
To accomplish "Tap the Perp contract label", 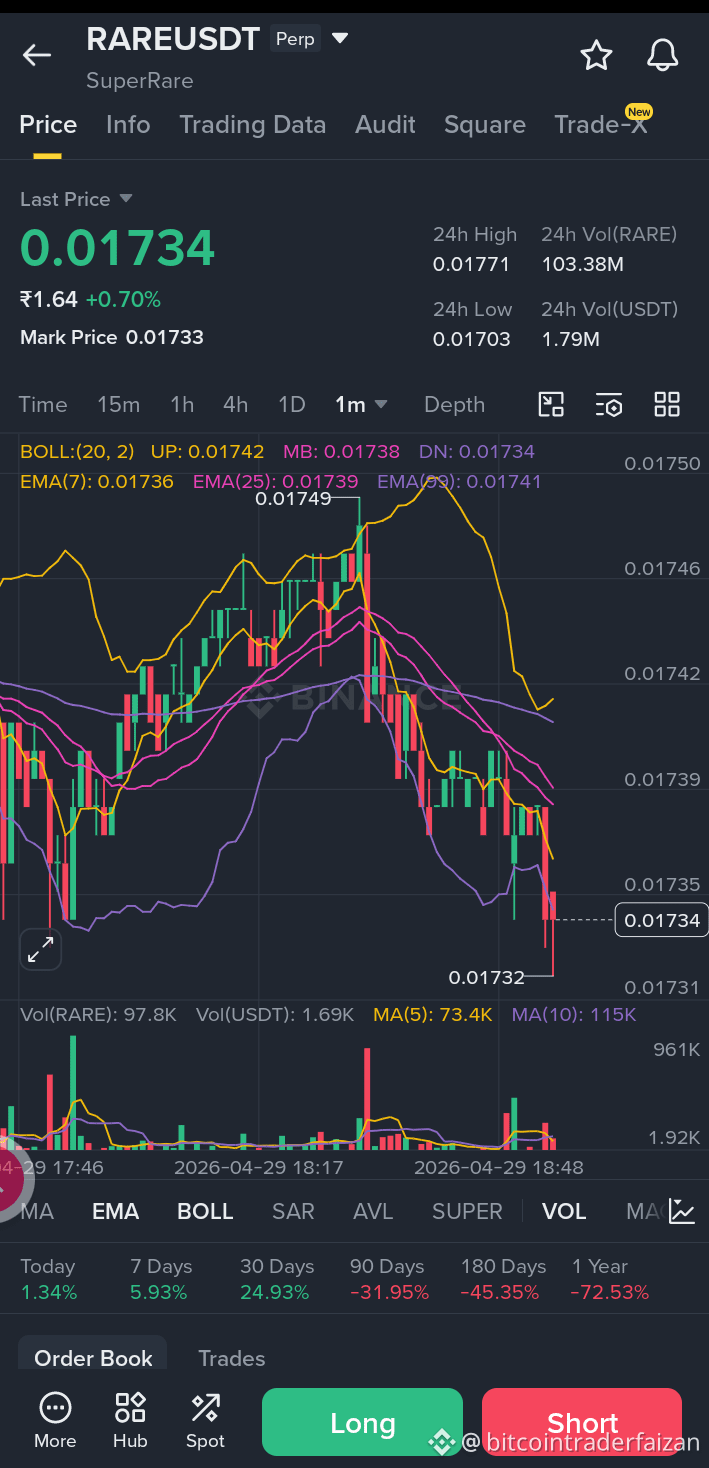I will pos(295,39).
